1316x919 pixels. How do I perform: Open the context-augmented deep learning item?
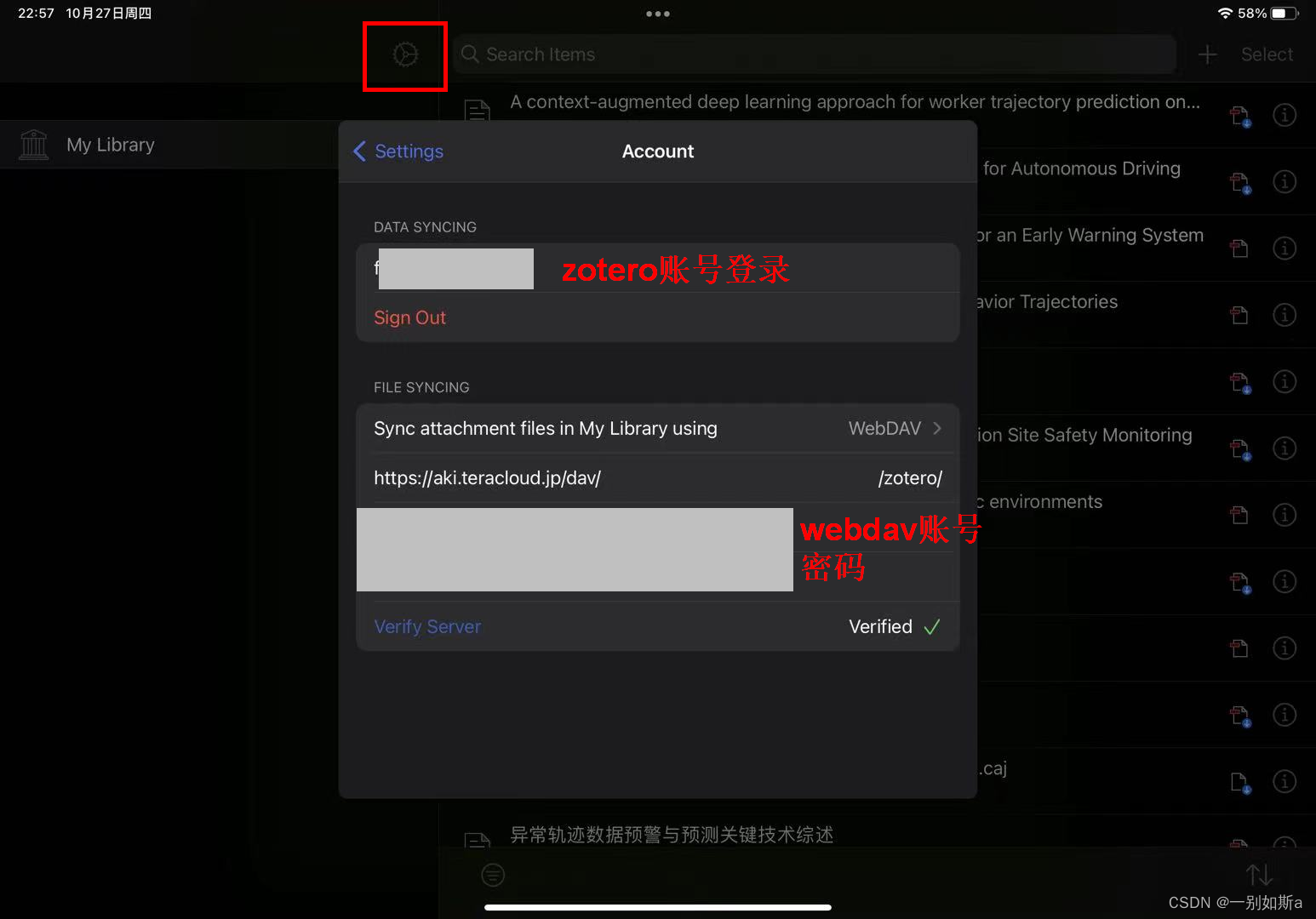click(855, 102)
